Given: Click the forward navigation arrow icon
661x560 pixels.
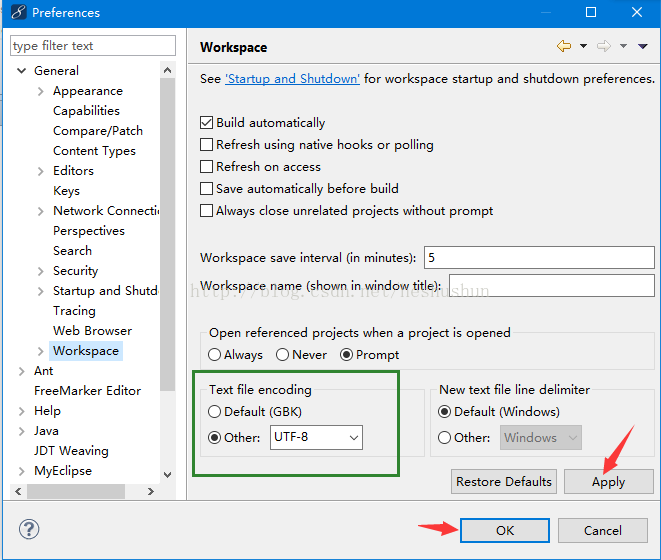Looking at the screenshot, I should tap(604, 46).
